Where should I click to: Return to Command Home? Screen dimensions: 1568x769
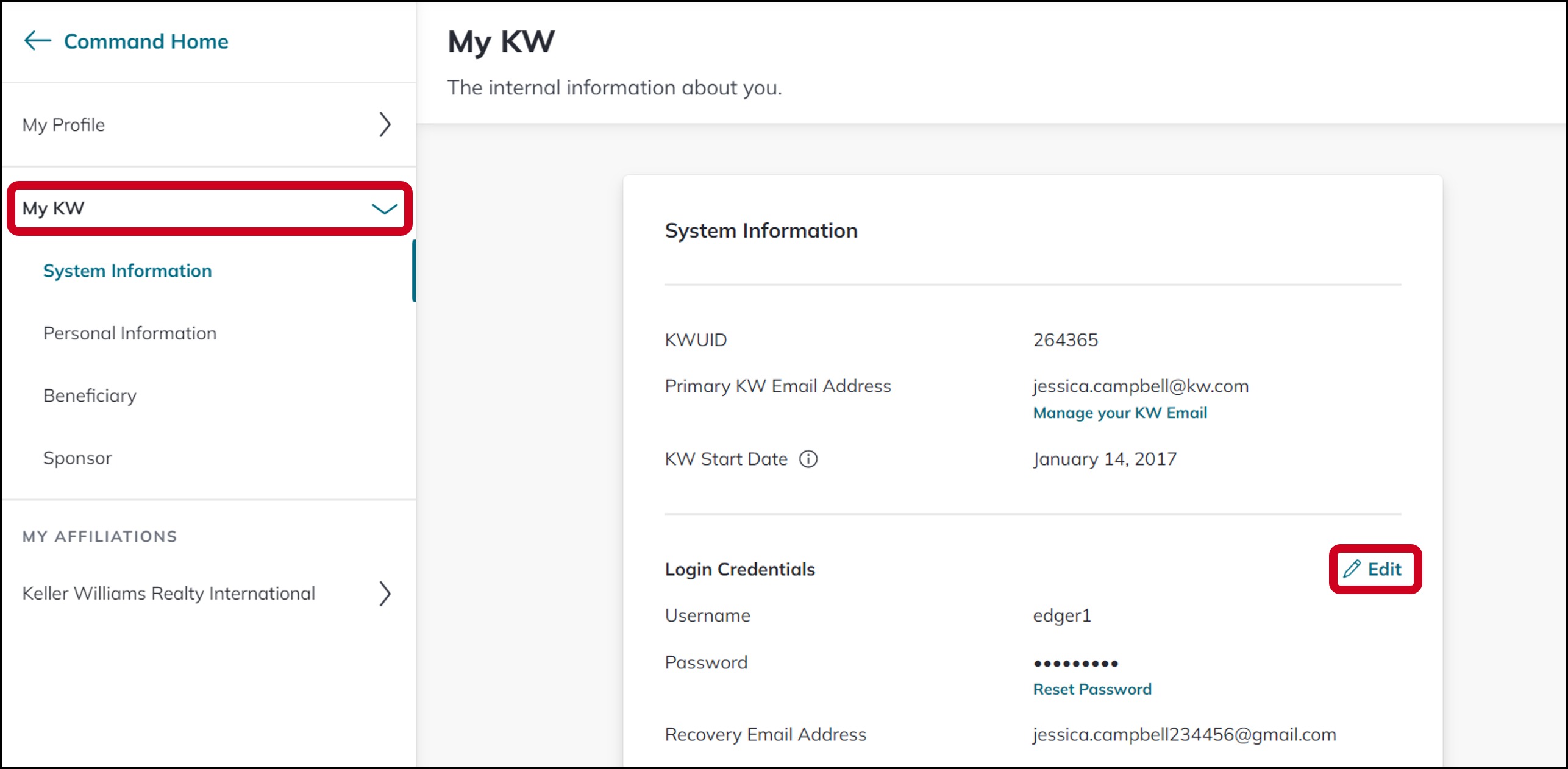coord(146,41)
